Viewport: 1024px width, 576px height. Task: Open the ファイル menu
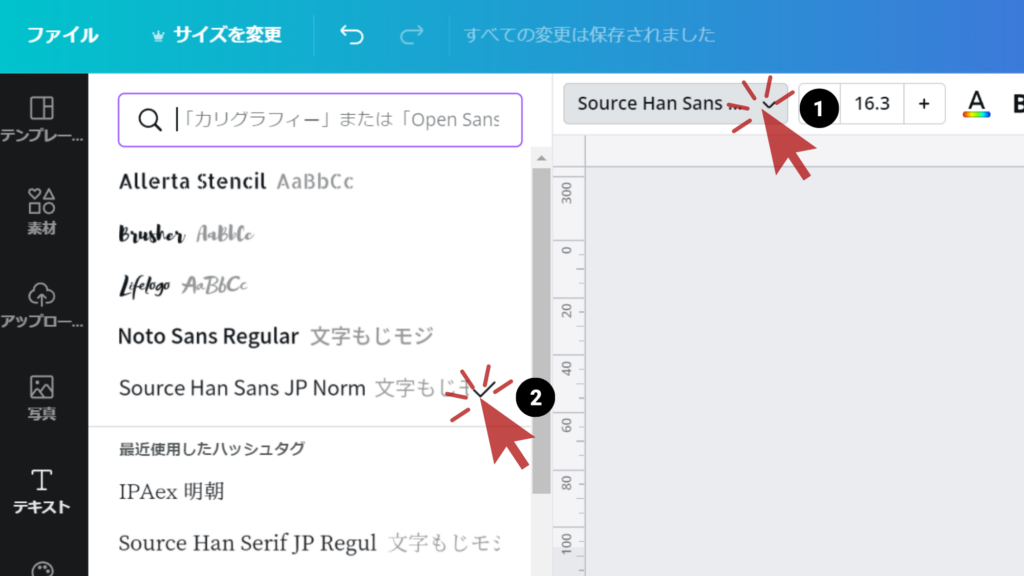(x=62, y=35)
